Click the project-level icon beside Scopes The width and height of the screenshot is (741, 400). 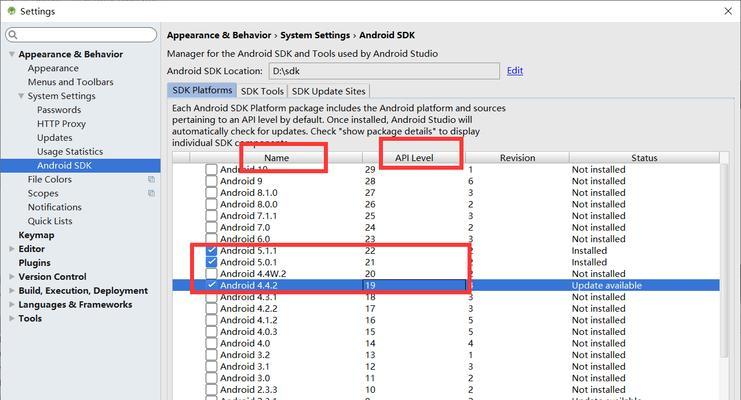(151, 193)
